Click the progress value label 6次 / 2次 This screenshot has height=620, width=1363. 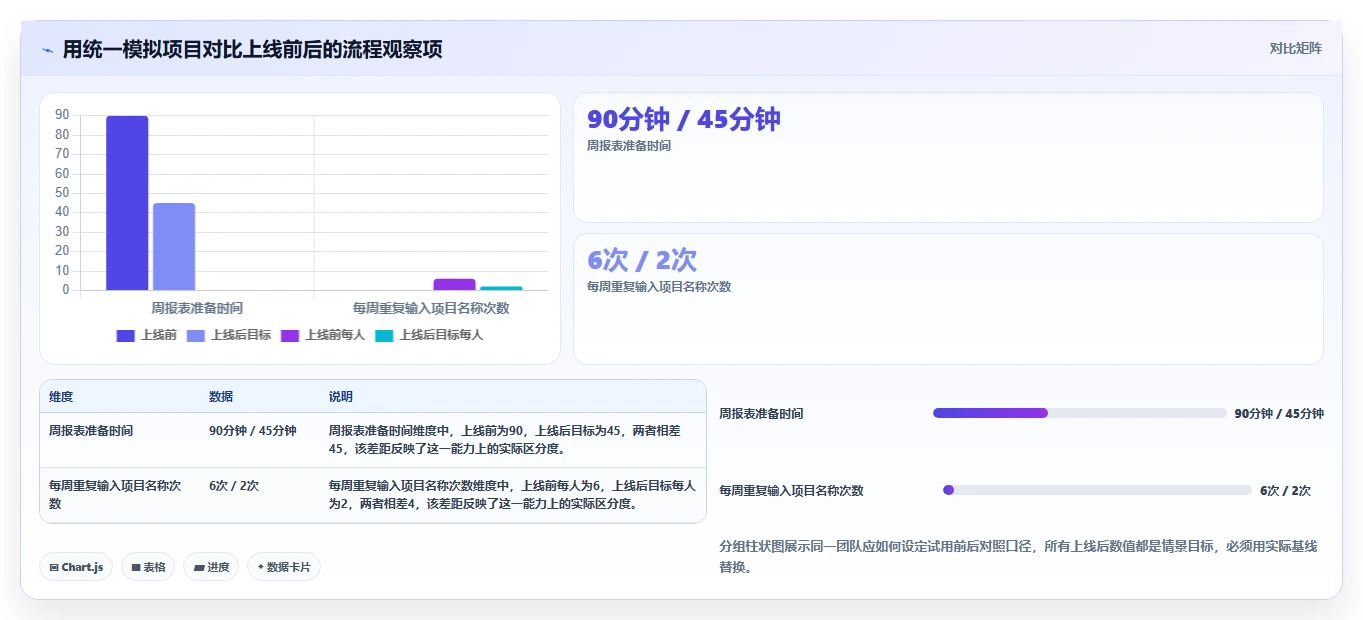(1285, 491)
